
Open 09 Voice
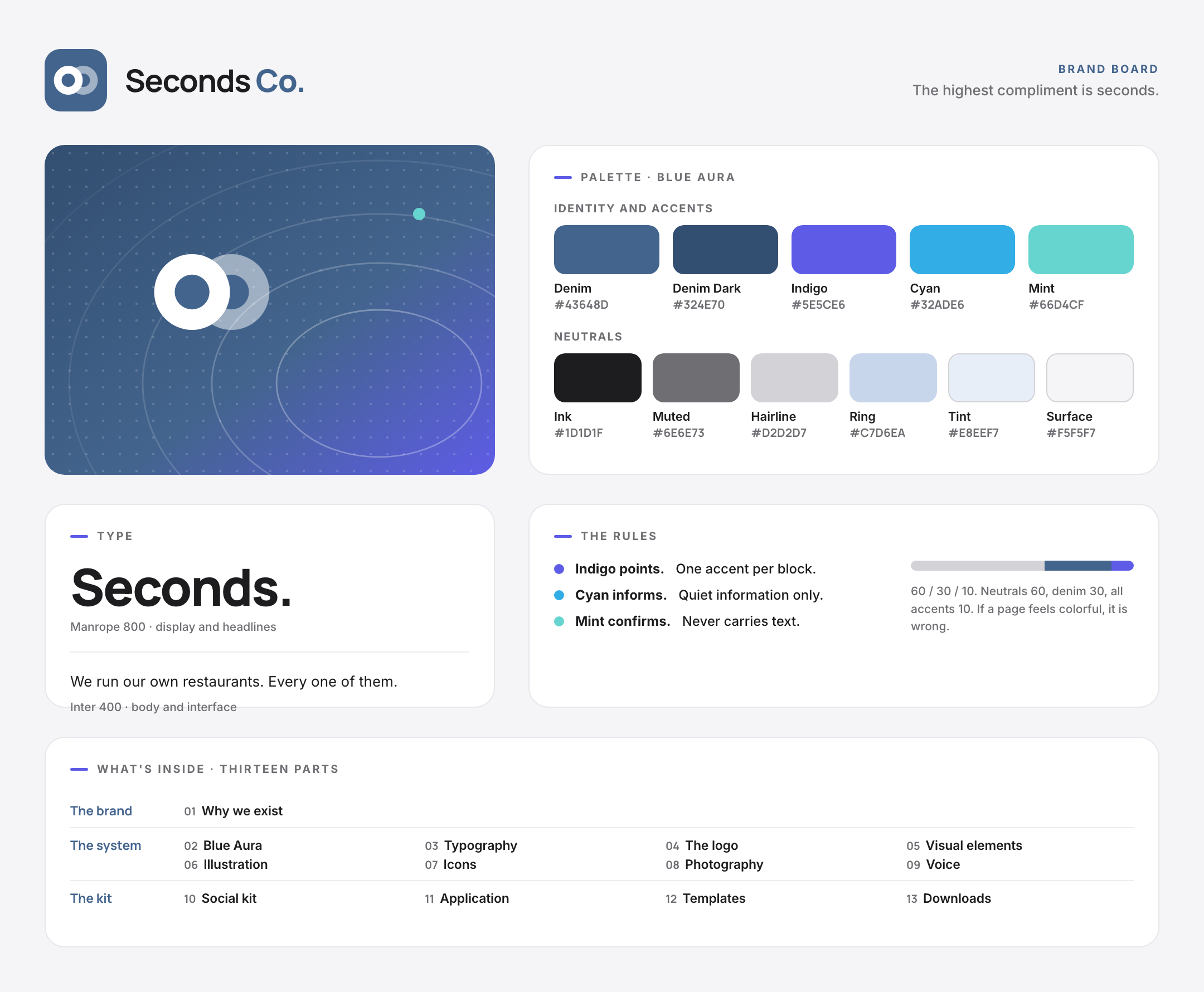click(933, 864)
